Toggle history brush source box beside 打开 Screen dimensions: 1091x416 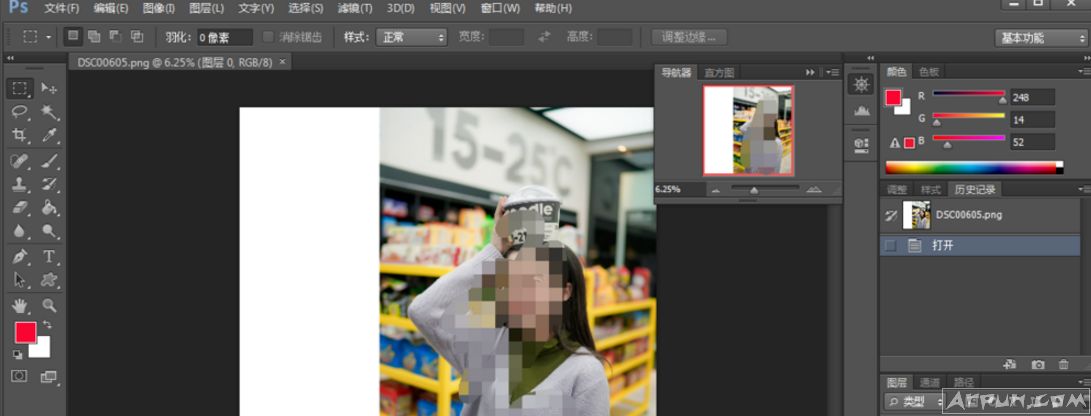tap(890, 245)
